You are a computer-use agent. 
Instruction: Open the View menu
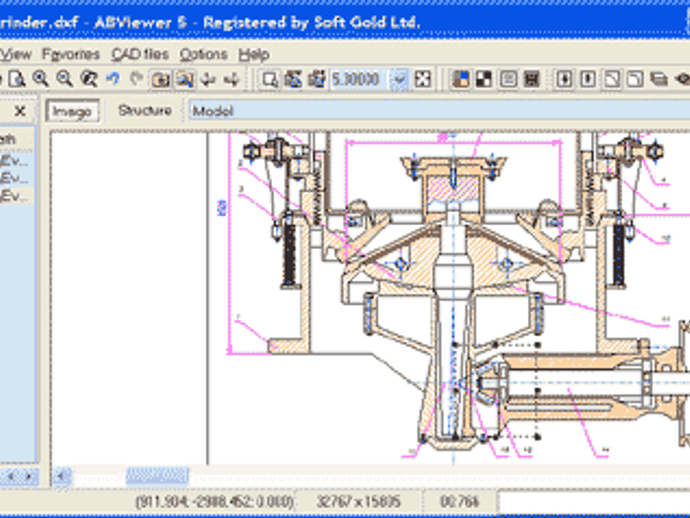click(15, 55)
